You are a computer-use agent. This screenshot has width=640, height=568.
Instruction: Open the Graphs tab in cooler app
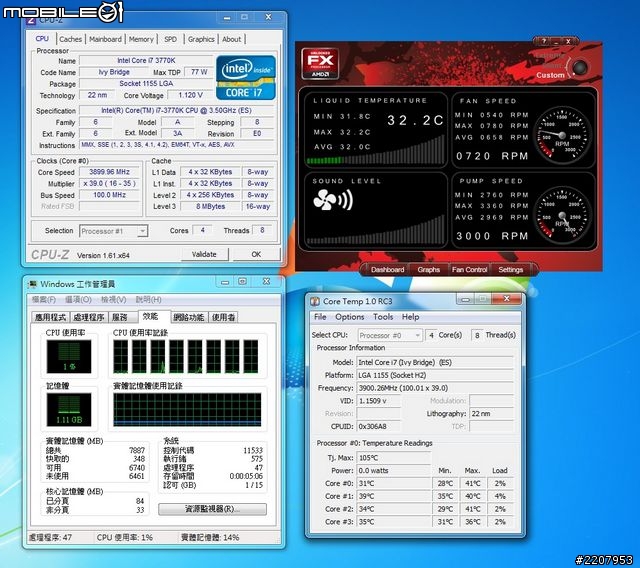coord(429,269)
